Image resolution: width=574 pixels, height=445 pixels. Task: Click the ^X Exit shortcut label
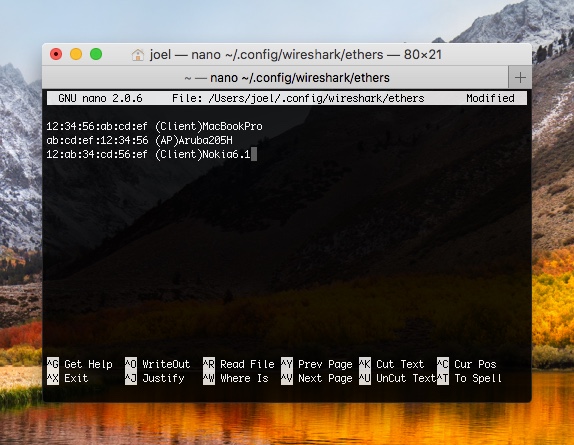click(68, 378)
